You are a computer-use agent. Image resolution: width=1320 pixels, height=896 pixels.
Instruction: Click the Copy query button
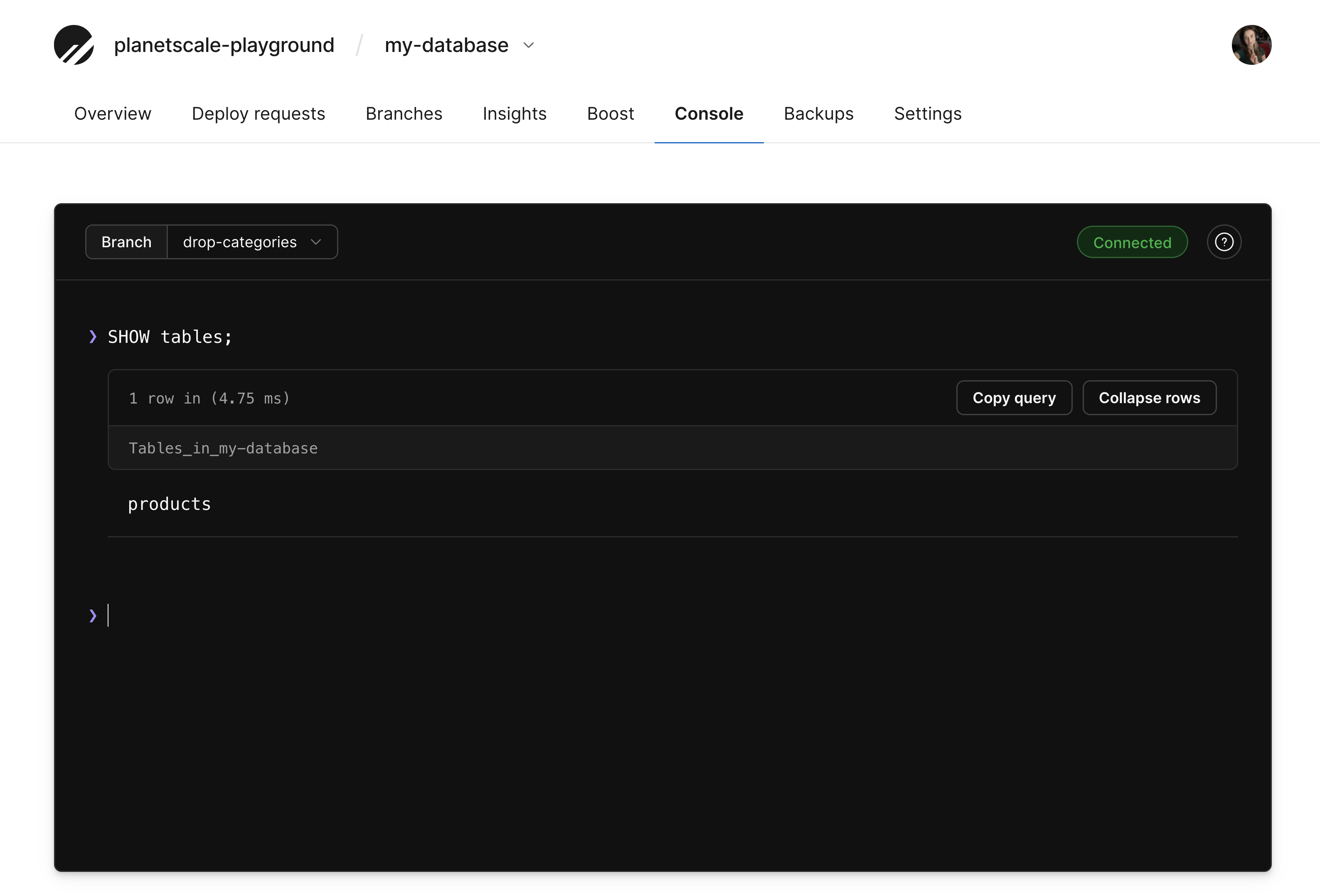[1014, 398]
